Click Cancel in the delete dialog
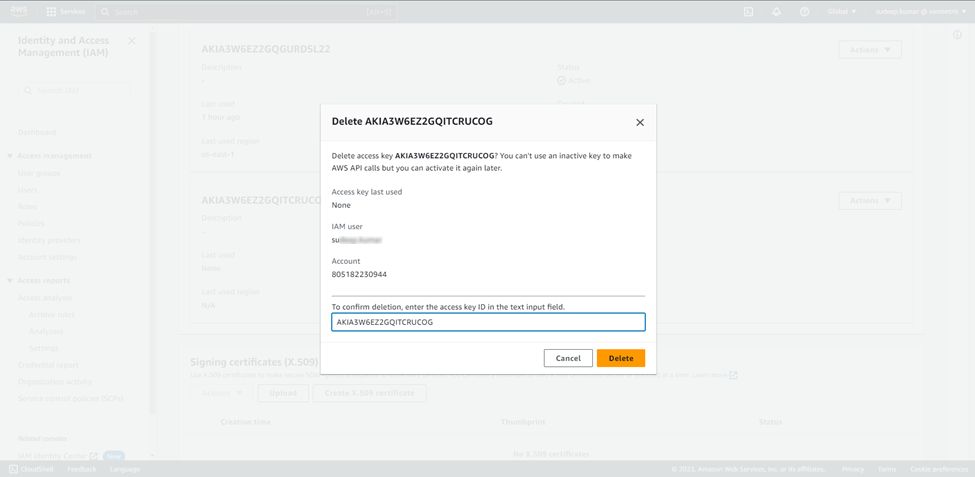Image resolution: width=975 pixels, height=477 pixels. click(x=568, y=358)
